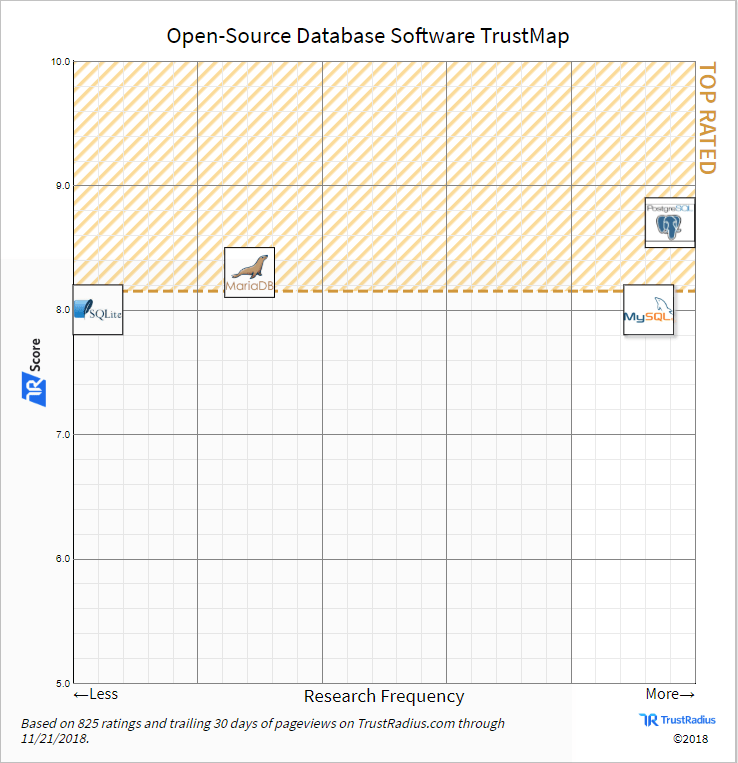
Task: Click the 5.0 y-axis value
Action: (x=63, y=683)
